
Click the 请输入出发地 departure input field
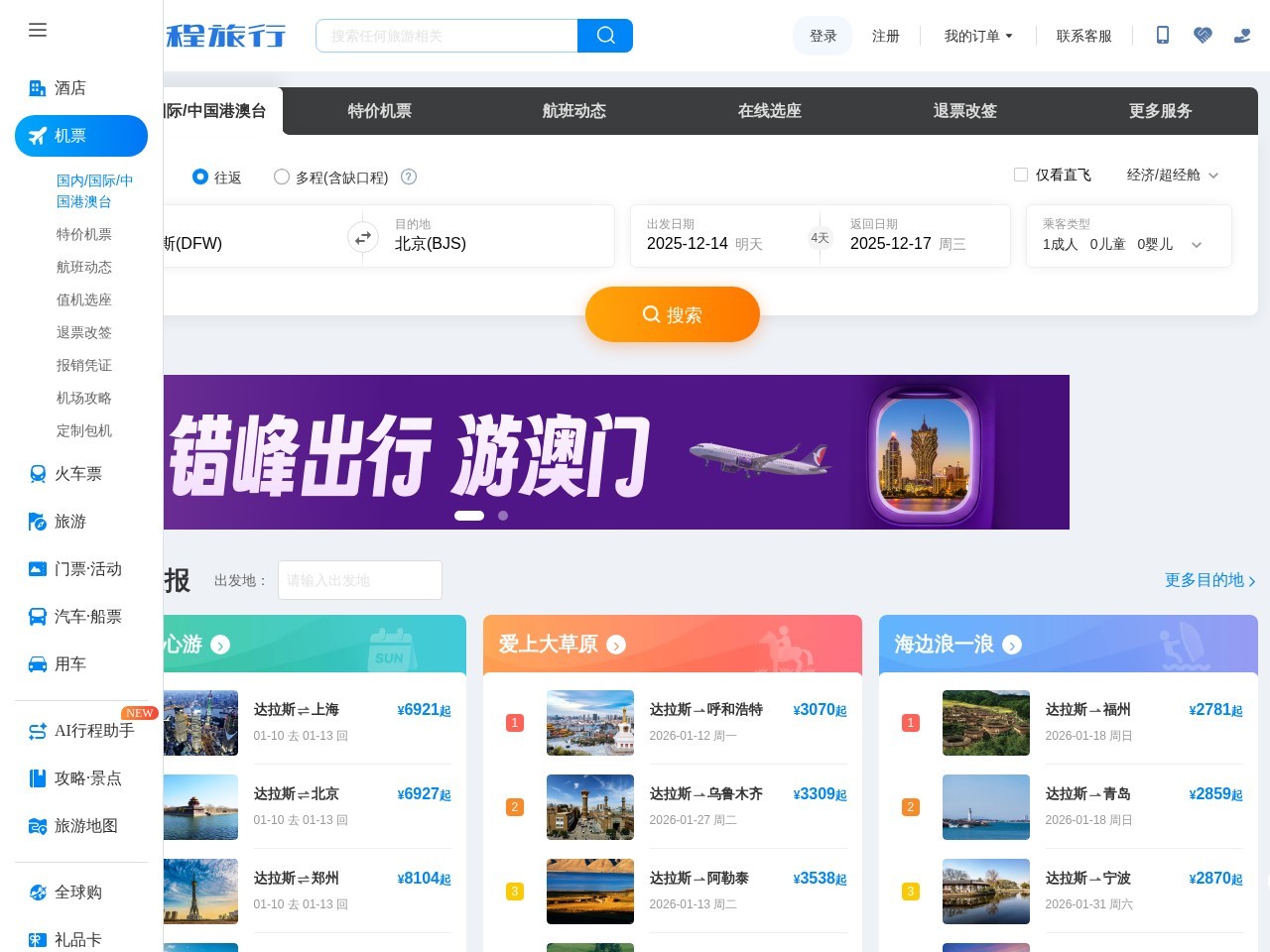(359, 580)
